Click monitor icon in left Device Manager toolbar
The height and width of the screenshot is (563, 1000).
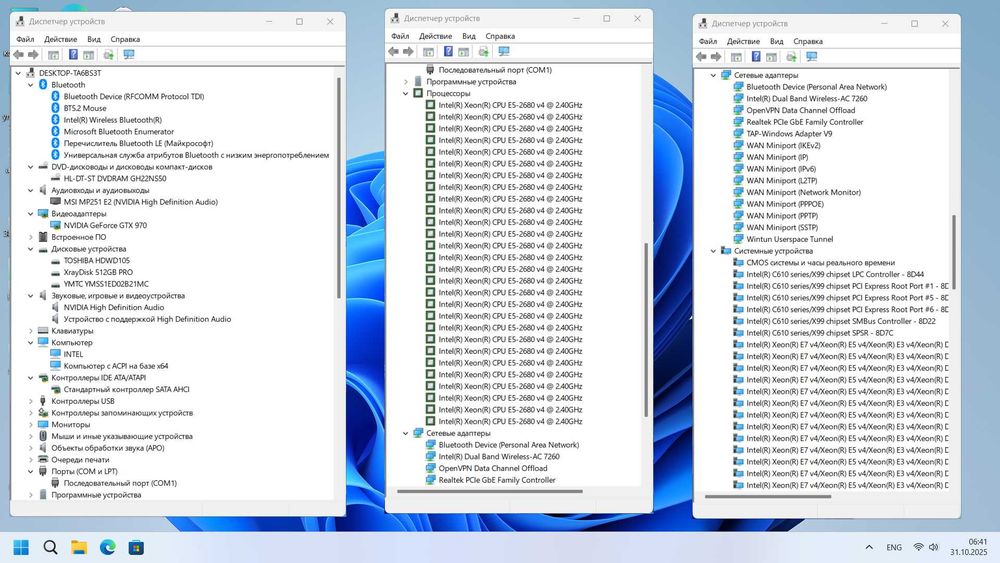tap(129, 55)
